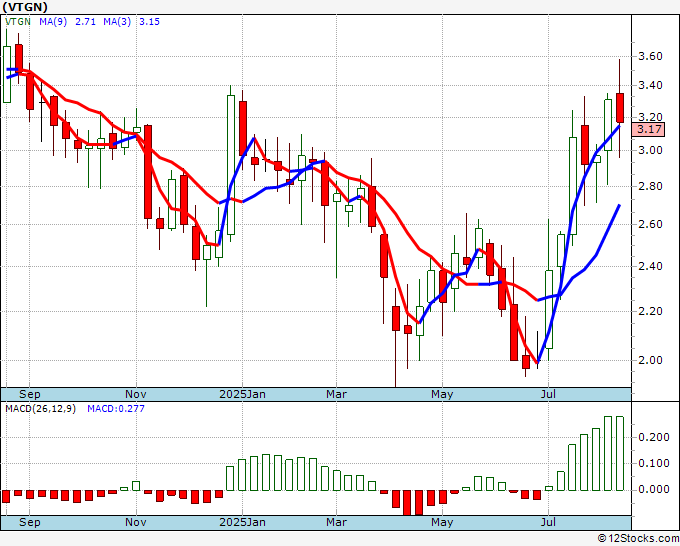Viewport: 680px width, 546px height.
Task: Open the 12Stocks.com copyright link
Action: tap(638, 538)
